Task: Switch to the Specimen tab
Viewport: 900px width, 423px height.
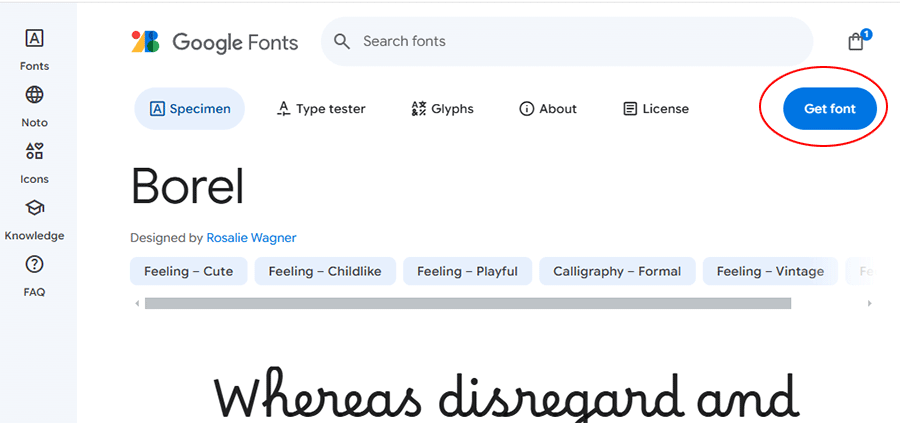Action: click(189, 109)
